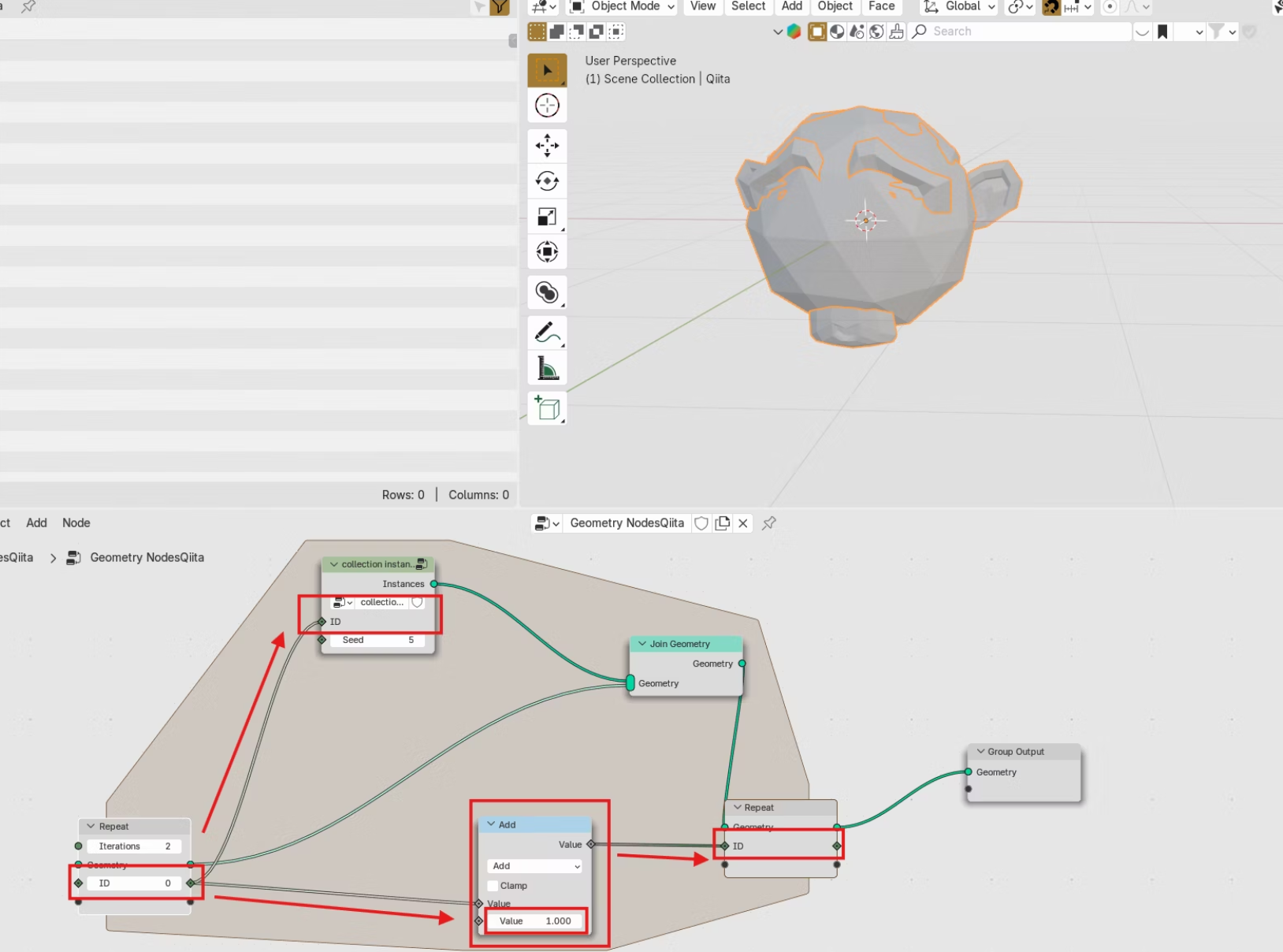Collapse the Group Output node
The height and width of the screenshot is (952, 1283).
tap(980, 752)
